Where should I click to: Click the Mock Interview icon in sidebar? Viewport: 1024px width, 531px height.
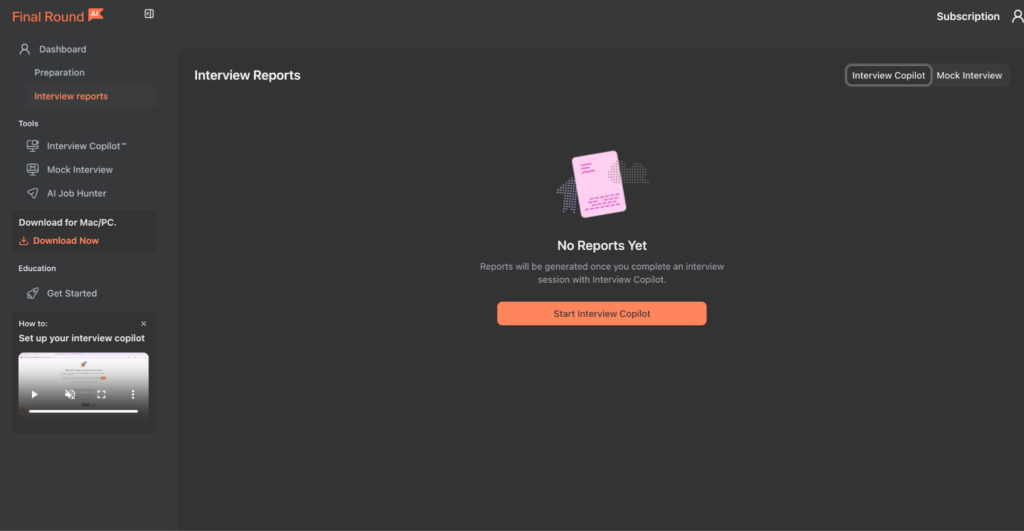point(32,169)
